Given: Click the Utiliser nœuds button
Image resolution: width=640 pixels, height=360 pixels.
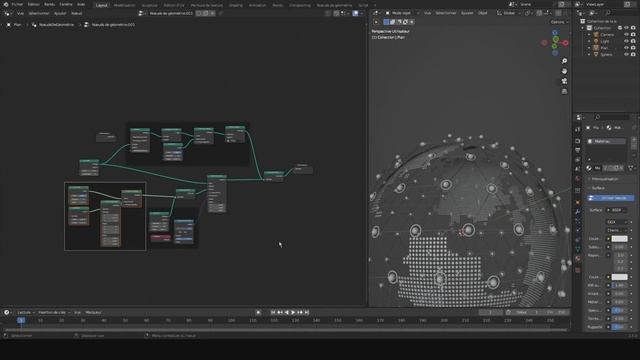Looking at the screenshot, I should (611, 198).
